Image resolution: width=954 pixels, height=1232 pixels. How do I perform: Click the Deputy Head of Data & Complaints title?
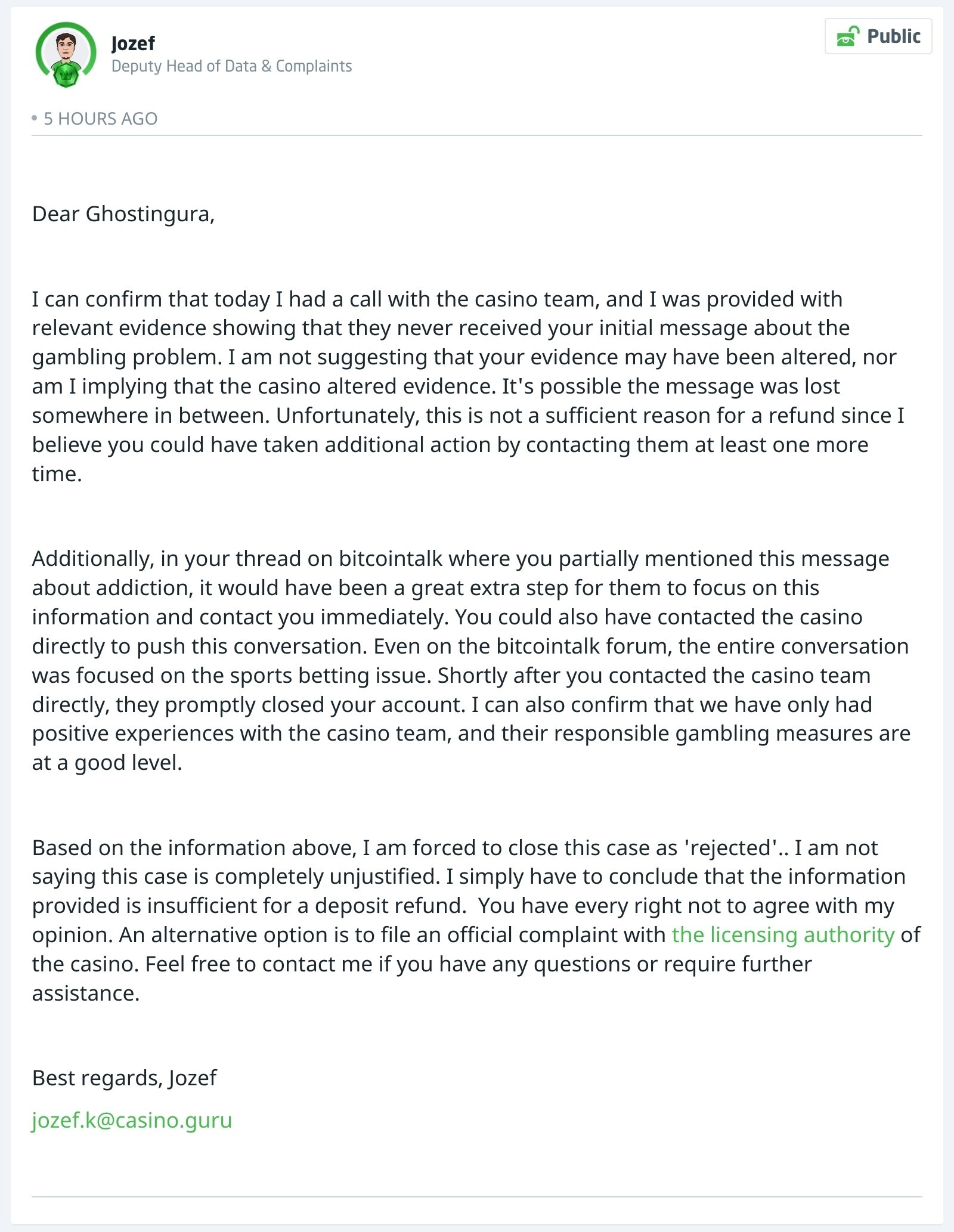tap(231, 66)
